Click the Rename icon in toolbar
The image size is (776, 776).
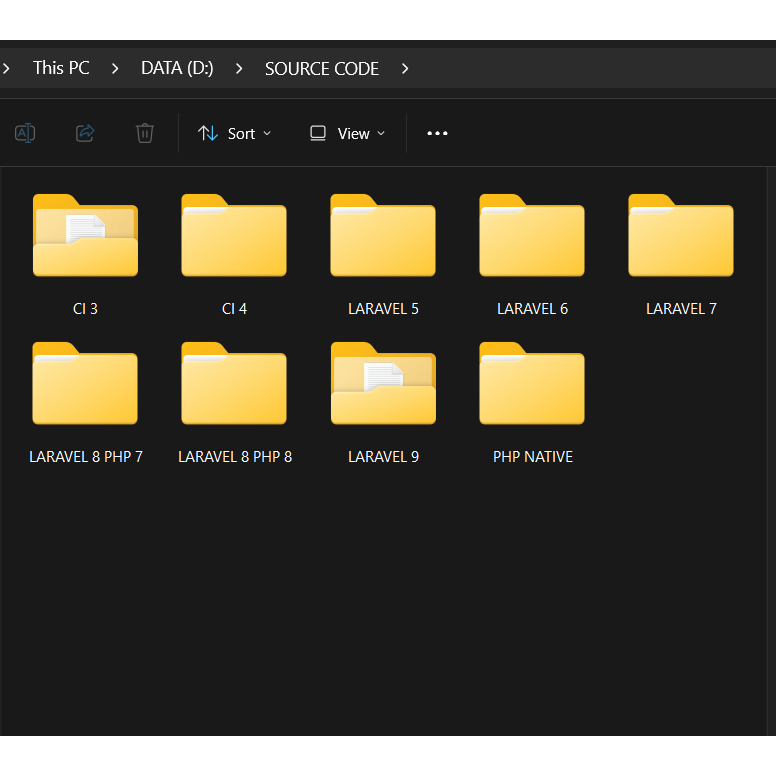tap(25, 133)
